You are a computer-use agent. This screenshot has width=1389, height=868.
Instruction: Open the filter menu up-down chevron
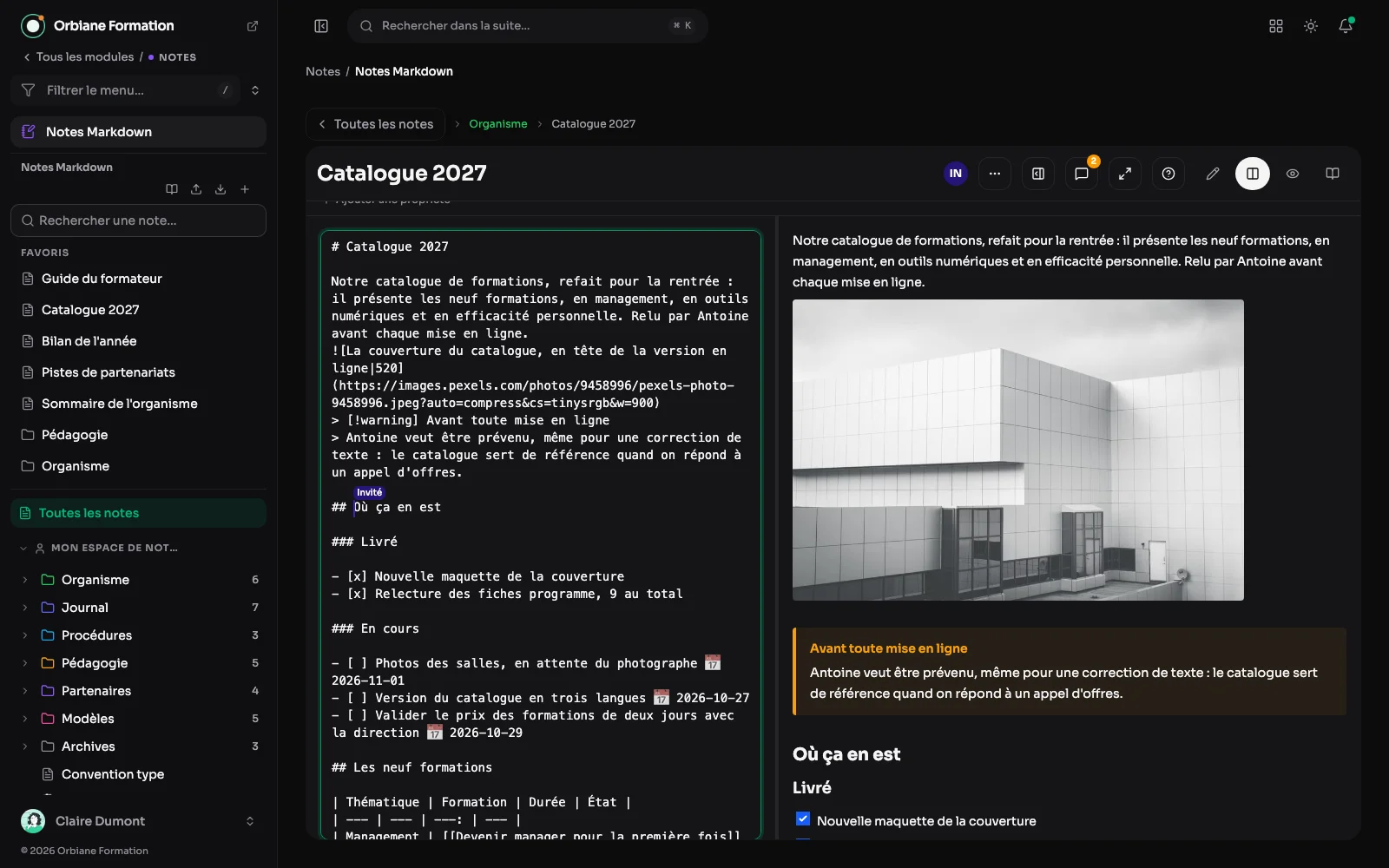[255, 90]
